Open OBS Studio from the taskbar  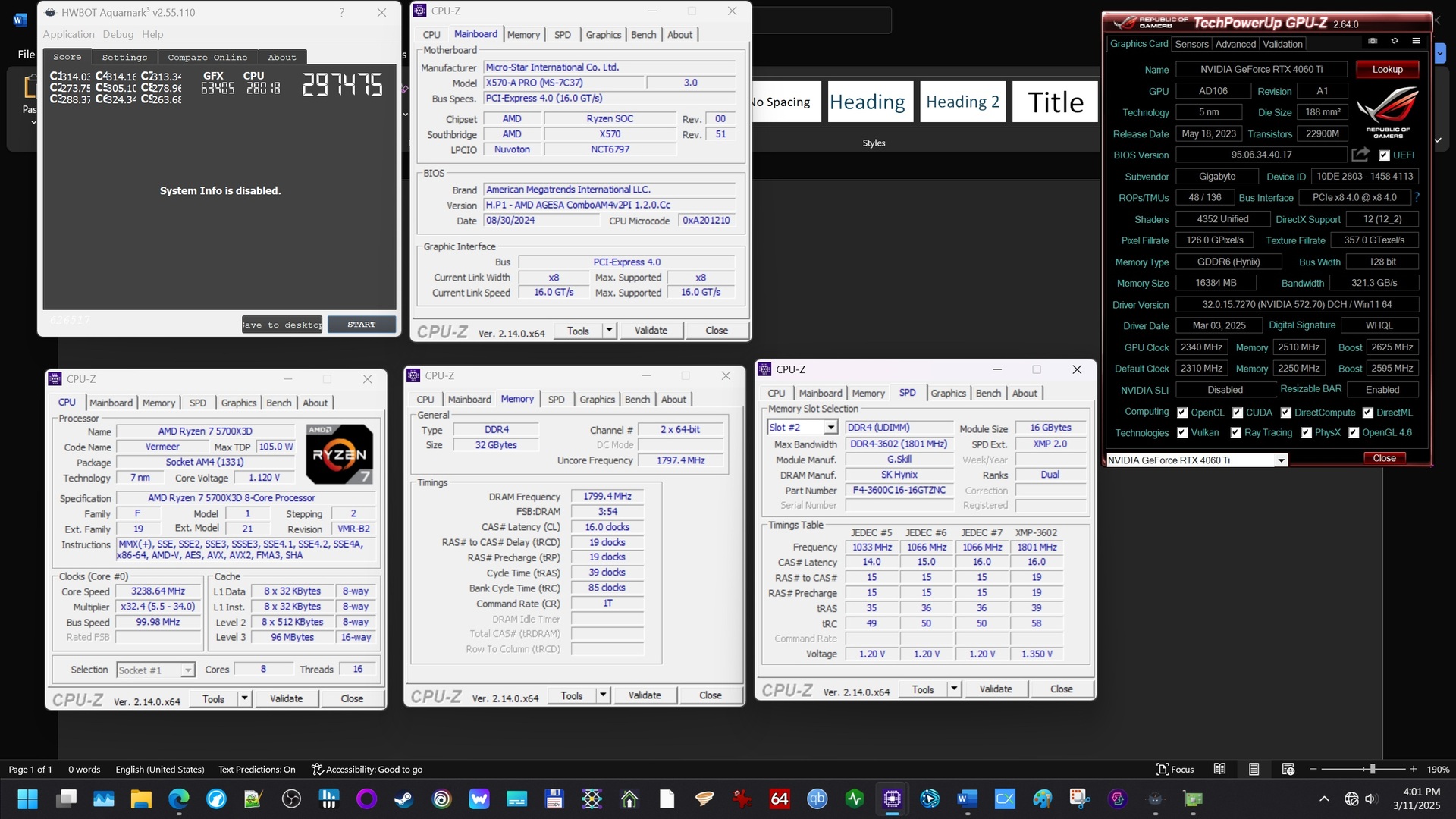pos(291,799)
